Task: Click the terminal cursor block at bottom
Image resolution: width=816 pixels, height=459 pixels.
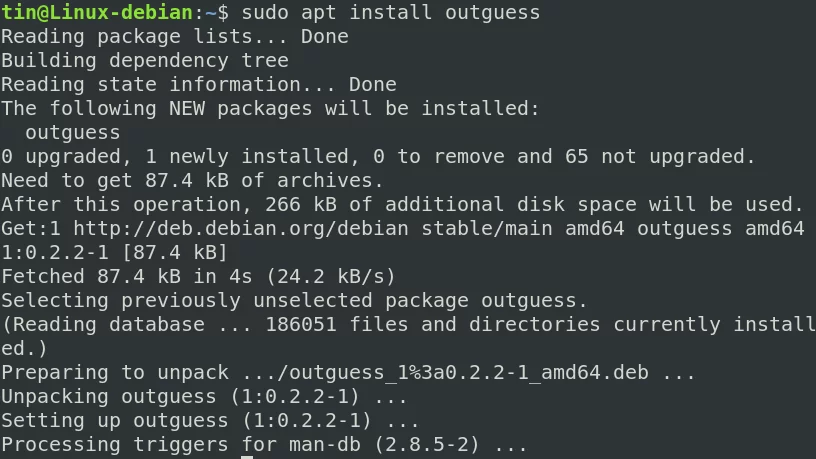Action: 247,457
